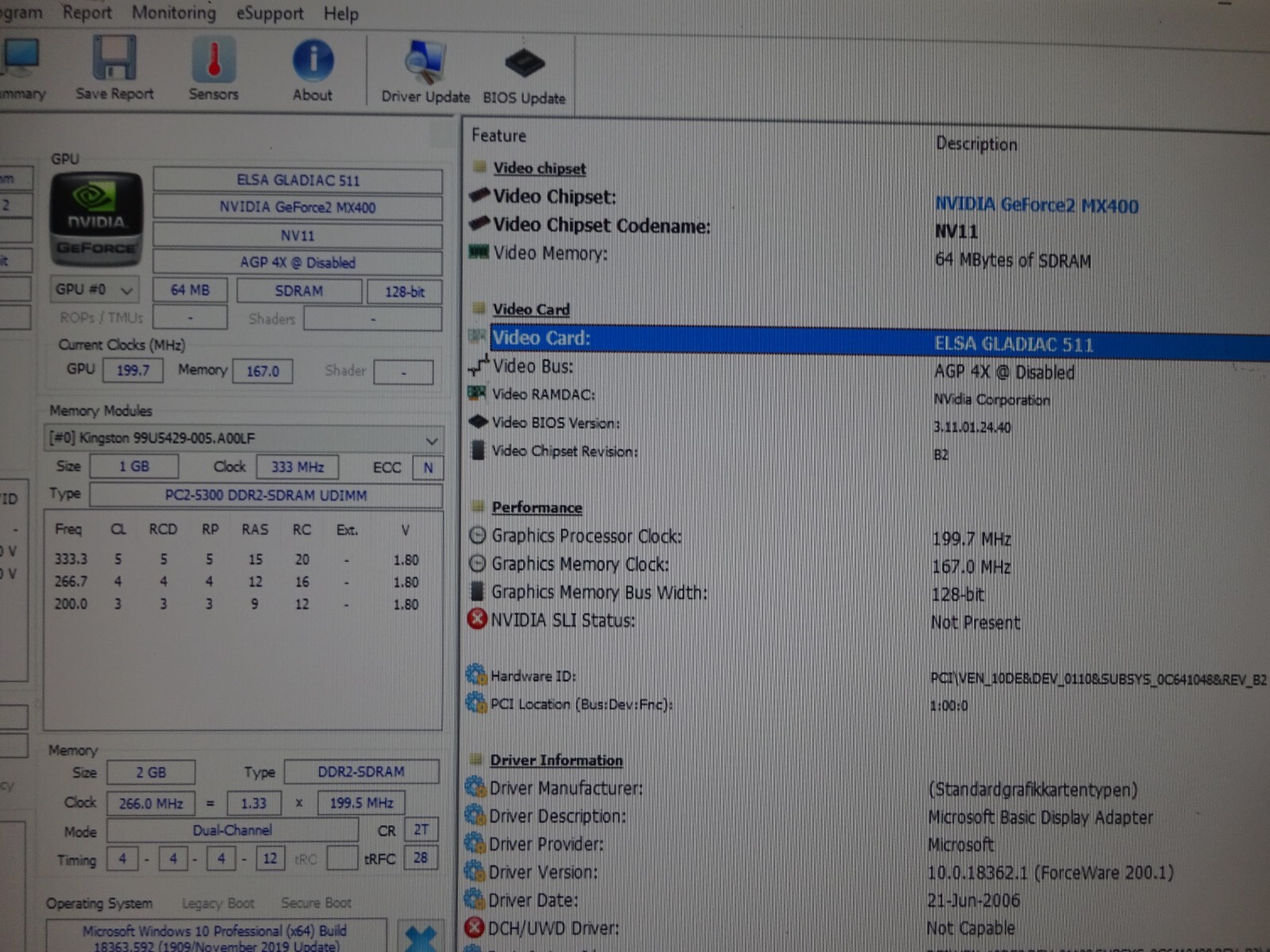Open the Monitoring menu
This screenshot has width=1270, height=952.
pos(174,13)
